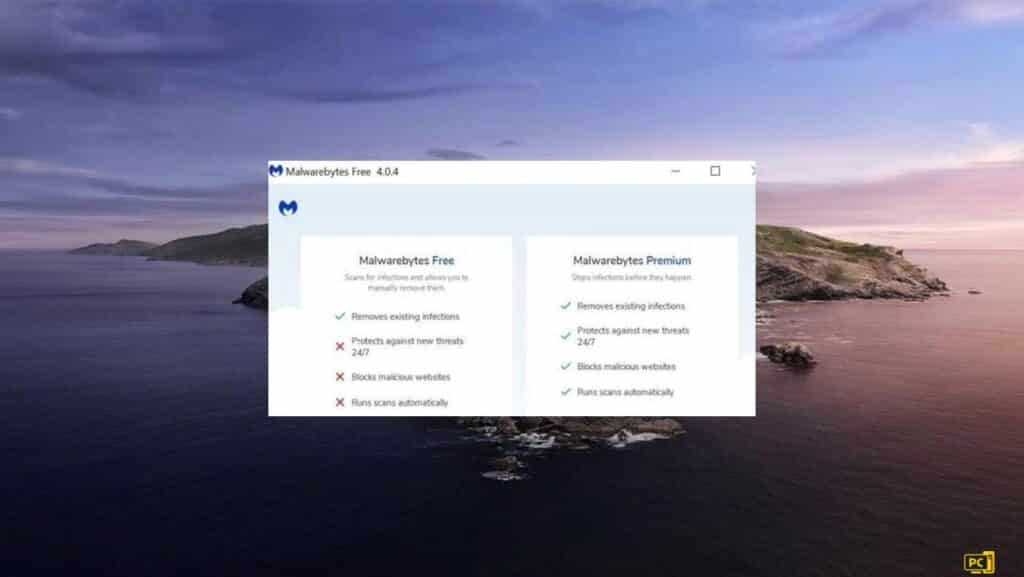
Task: Click "Removes existing infections" text in Premium card
Action: (x=631, y=306)
